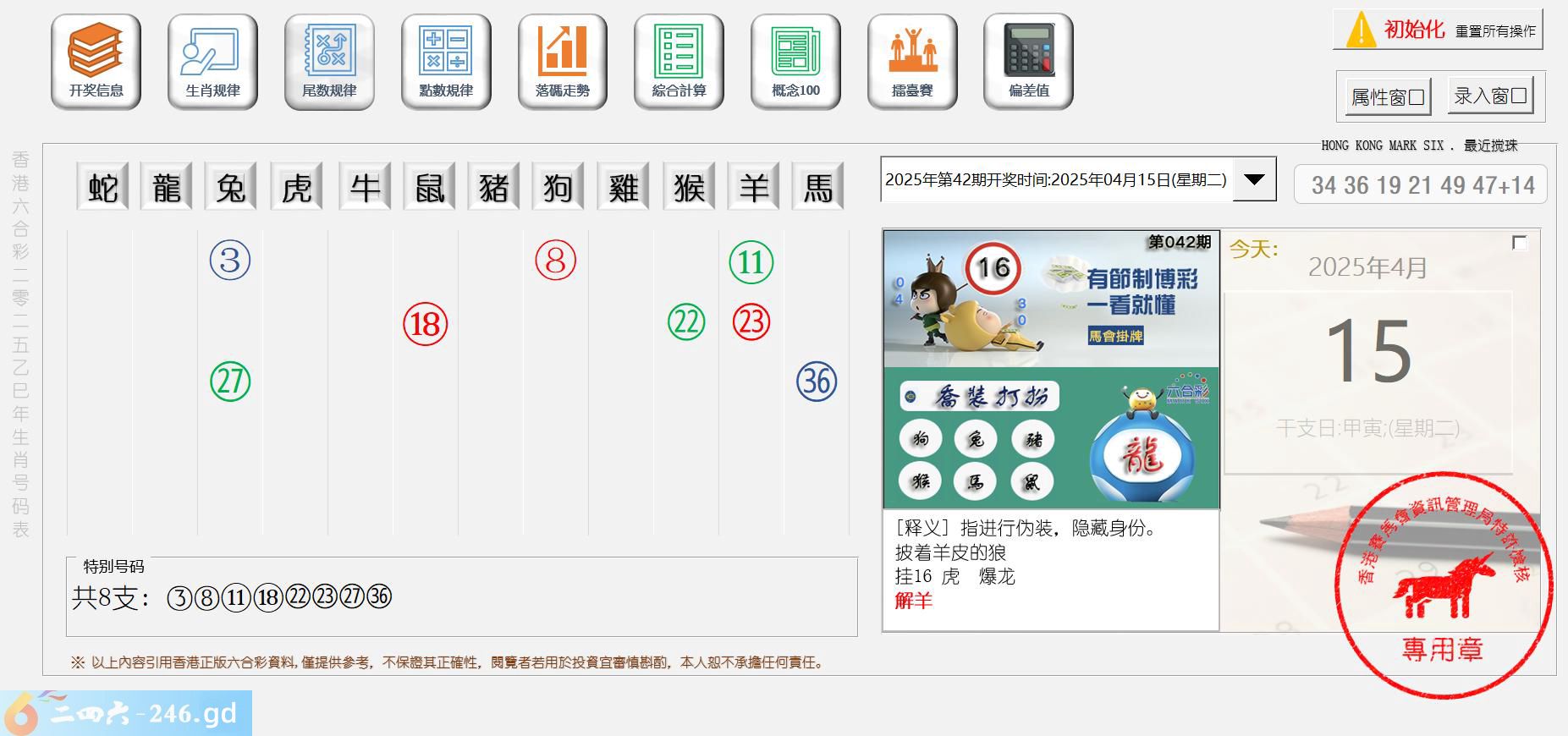
Task: Select the 點數規律 calculator-grid icon
Action: (446, 62)
